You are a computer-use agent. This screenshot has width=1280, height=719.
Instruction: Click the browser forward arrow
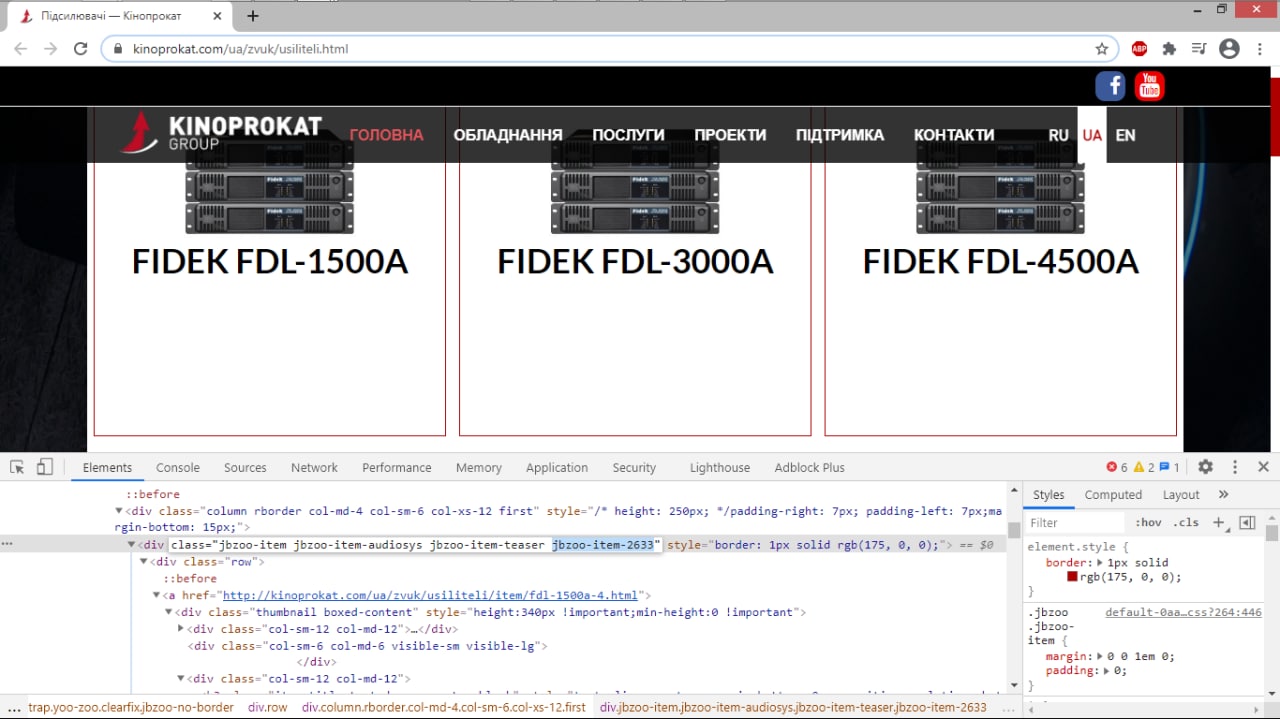[51, 48]
